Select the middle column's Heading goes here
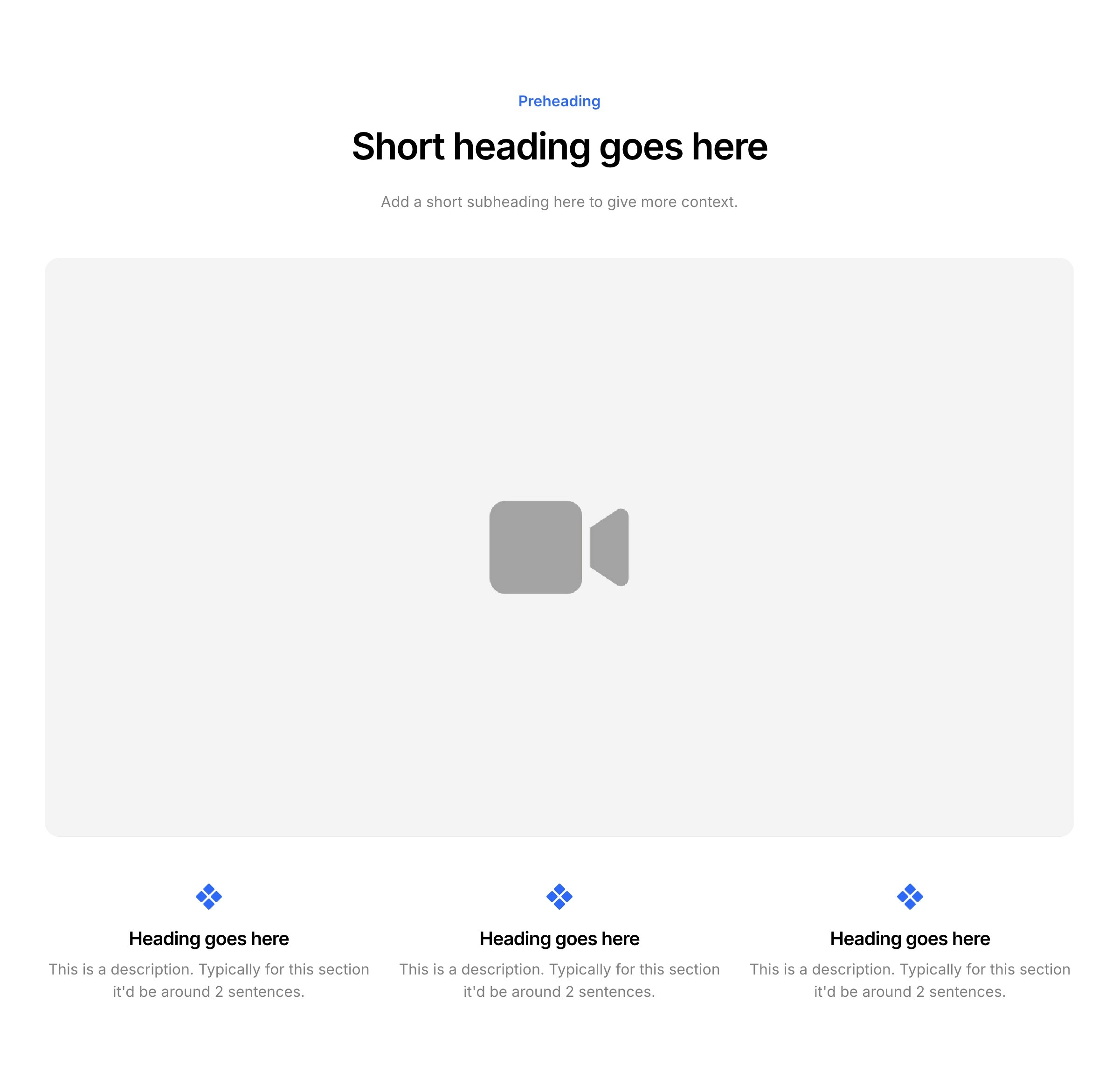 [559, 938]
